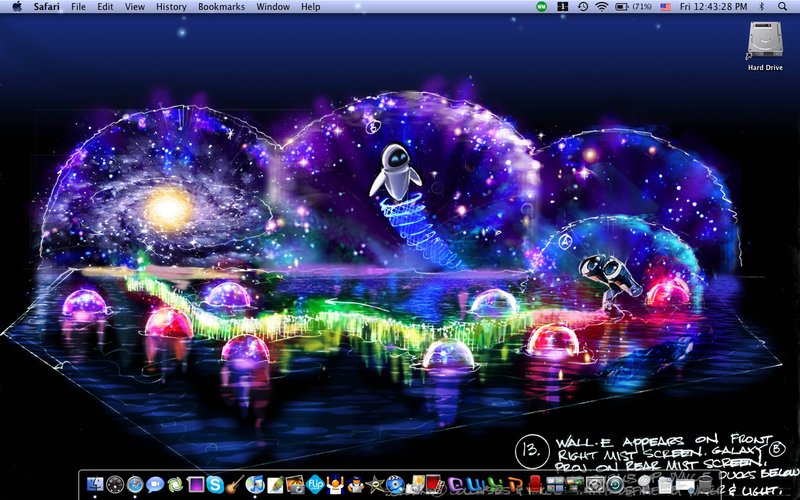Viewport: 800px width, 500px height.
Task: Open the paintbrush app icon in Dock
Action: click(x=276, y=484)
